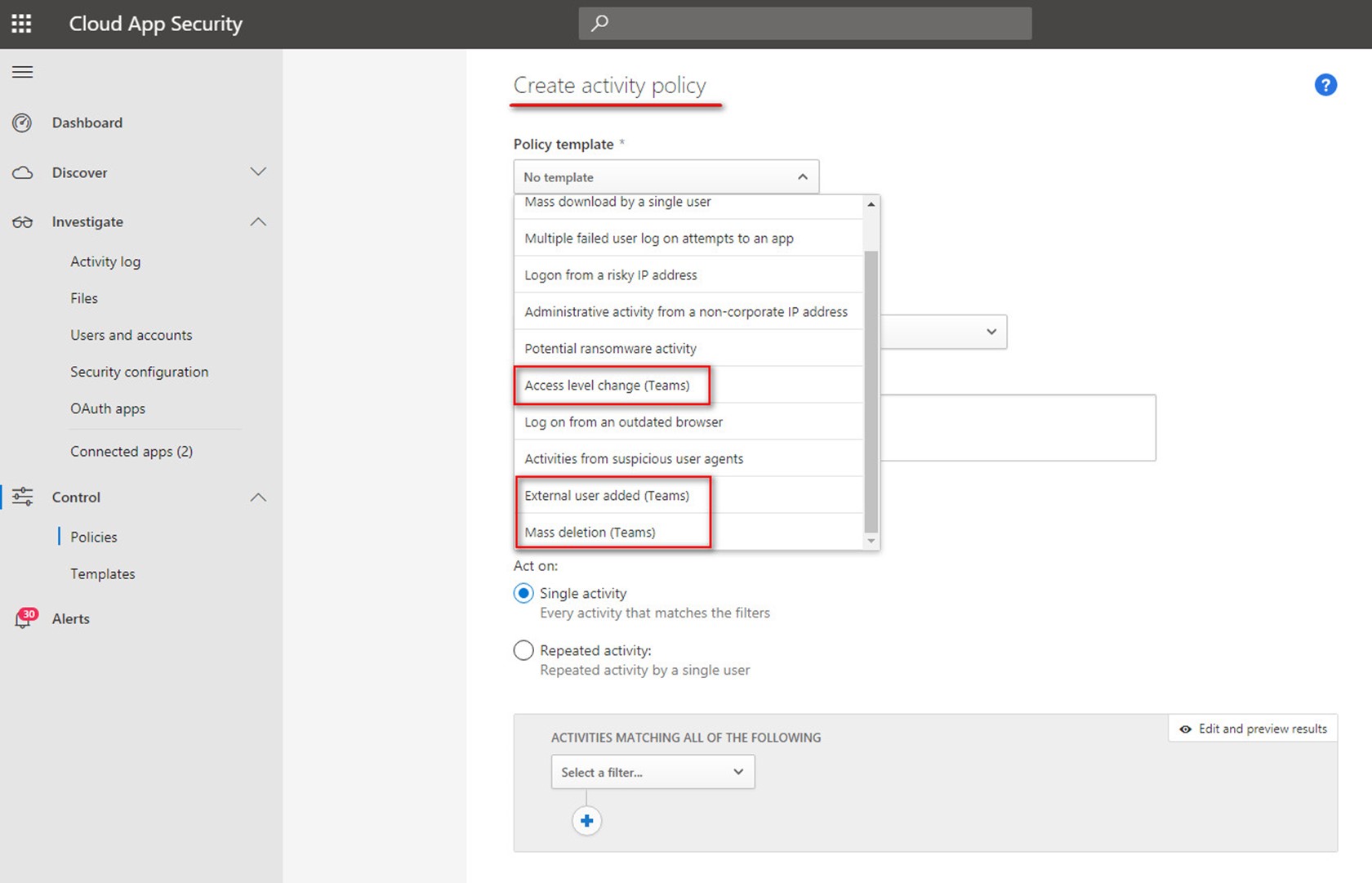The height and width of the screenshot is (883, 1372).
Task: Click the eye icon beside Edit and preview results
Action: pos(1185,729)
